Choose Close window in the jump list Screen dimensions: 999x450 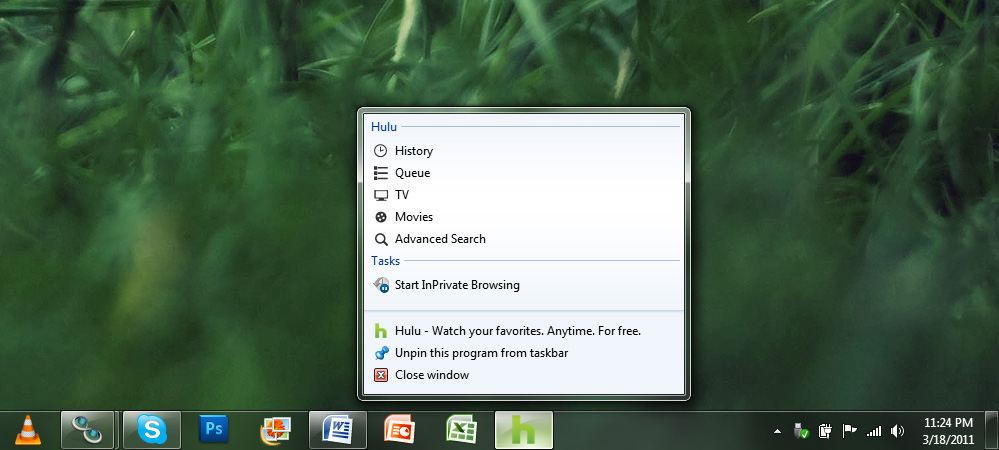pos(524,375)
